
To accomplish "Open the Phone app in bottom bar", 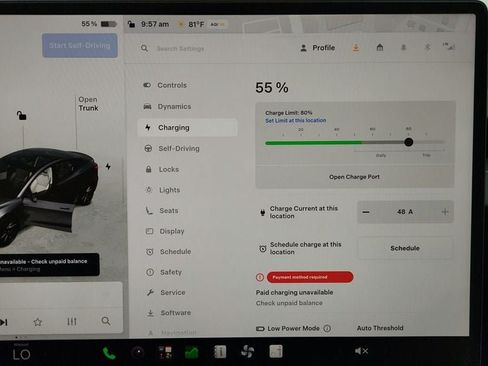I will coord(109,353).
